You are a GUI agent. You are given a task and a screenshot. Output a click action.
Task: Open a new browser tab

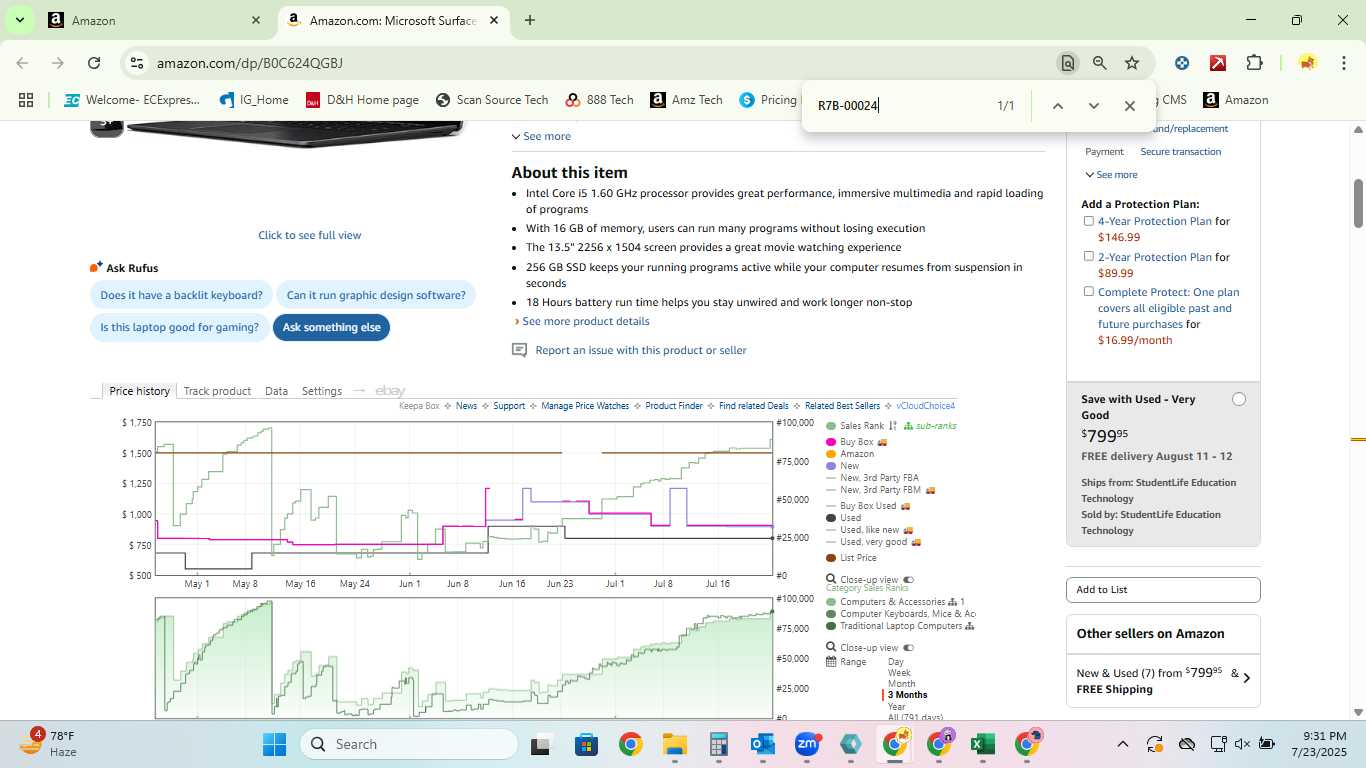point(530,20)
